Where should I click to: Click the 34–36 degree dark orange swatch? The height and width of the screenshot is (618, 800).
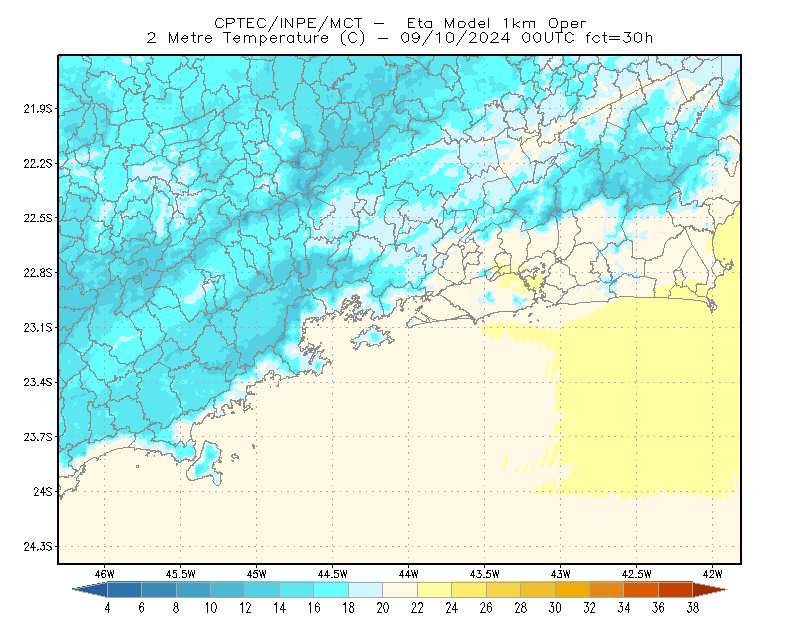[641, 590]
